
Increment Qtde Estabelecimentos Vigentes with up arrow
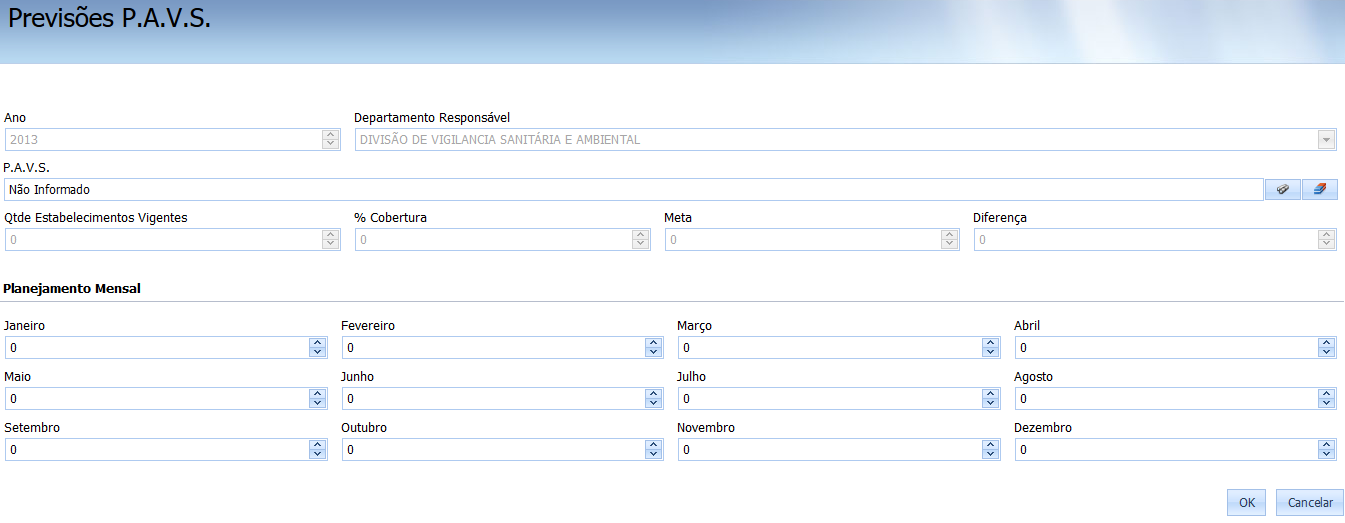[331, 235]
